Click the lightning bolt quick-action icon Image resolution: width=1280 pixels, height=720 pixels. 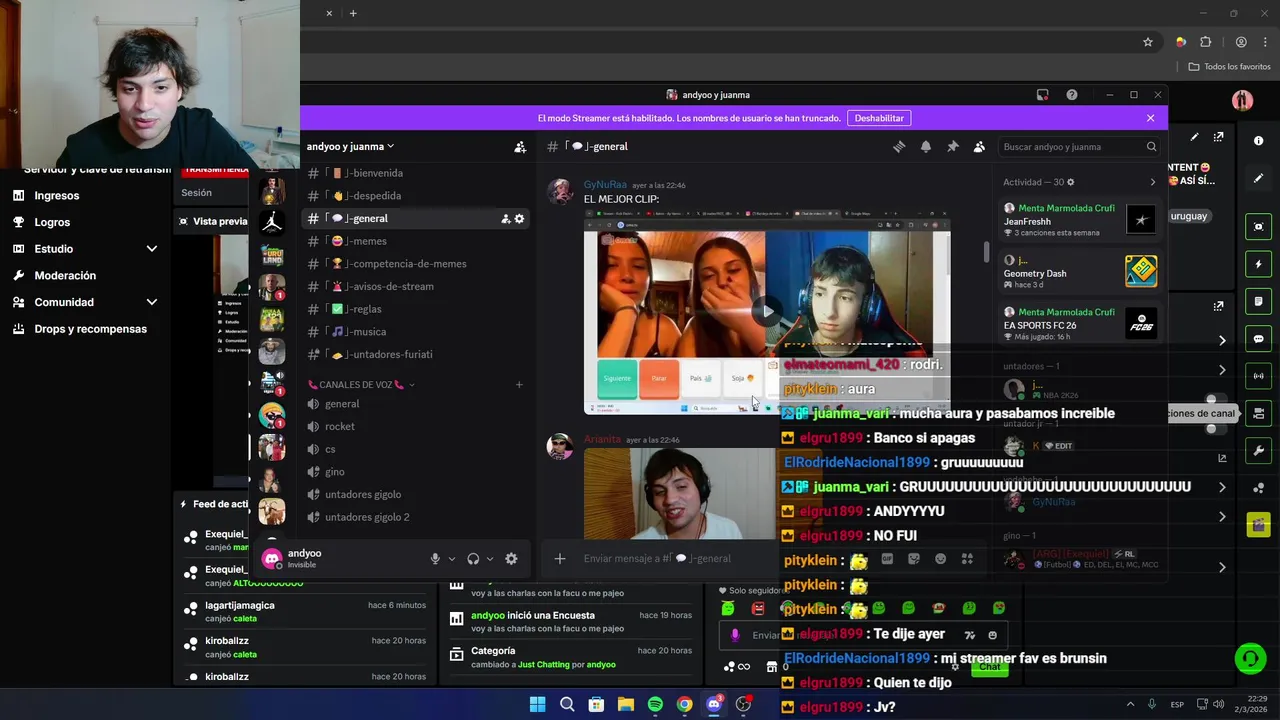1258,264
